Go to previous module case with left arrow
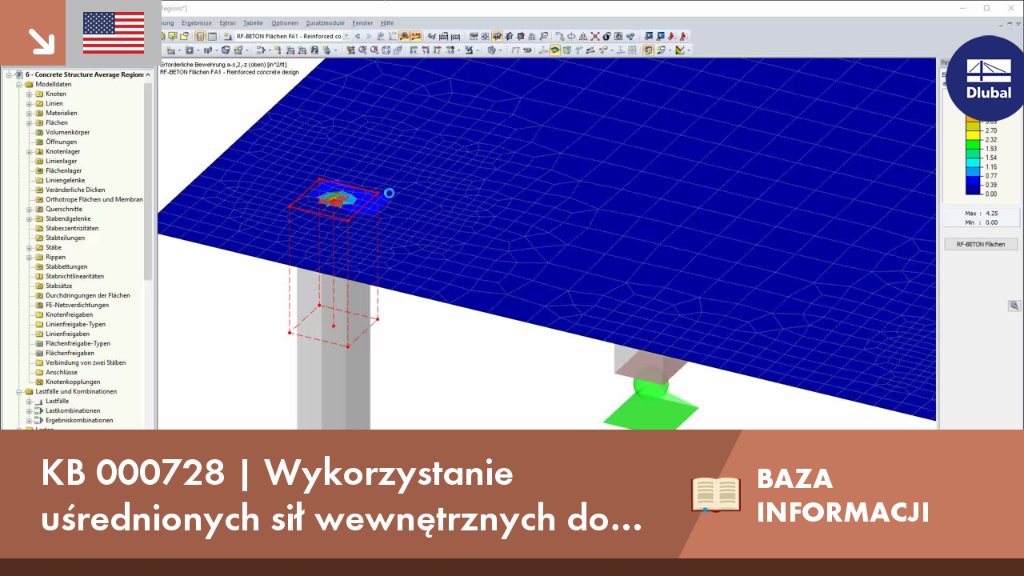Screen dimensions: 1024x576 pyautogui.click(x=358, y=37)
